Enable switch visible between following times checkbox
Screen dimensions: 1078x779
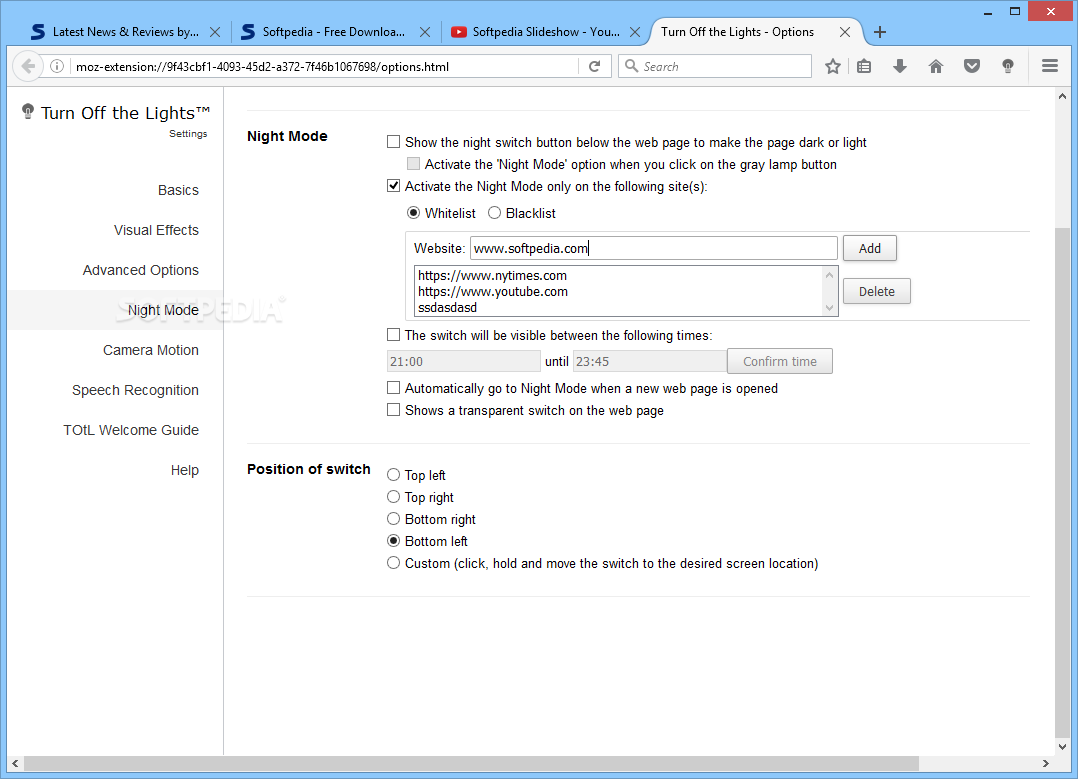click(x=393, y=335)
